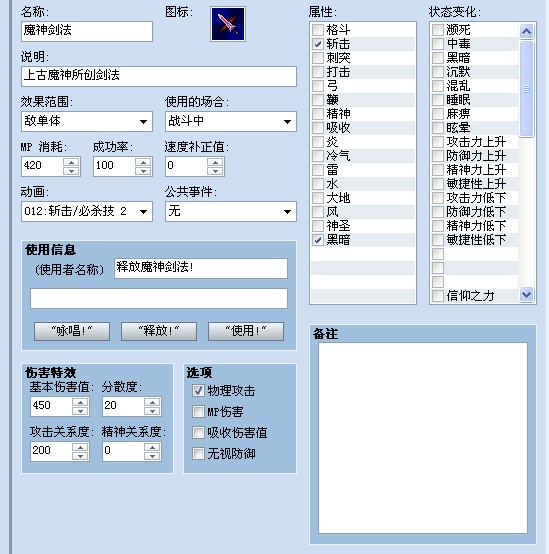Toggle the 麻痹 state change box
The image size is (549, 554).
[438, 114]
